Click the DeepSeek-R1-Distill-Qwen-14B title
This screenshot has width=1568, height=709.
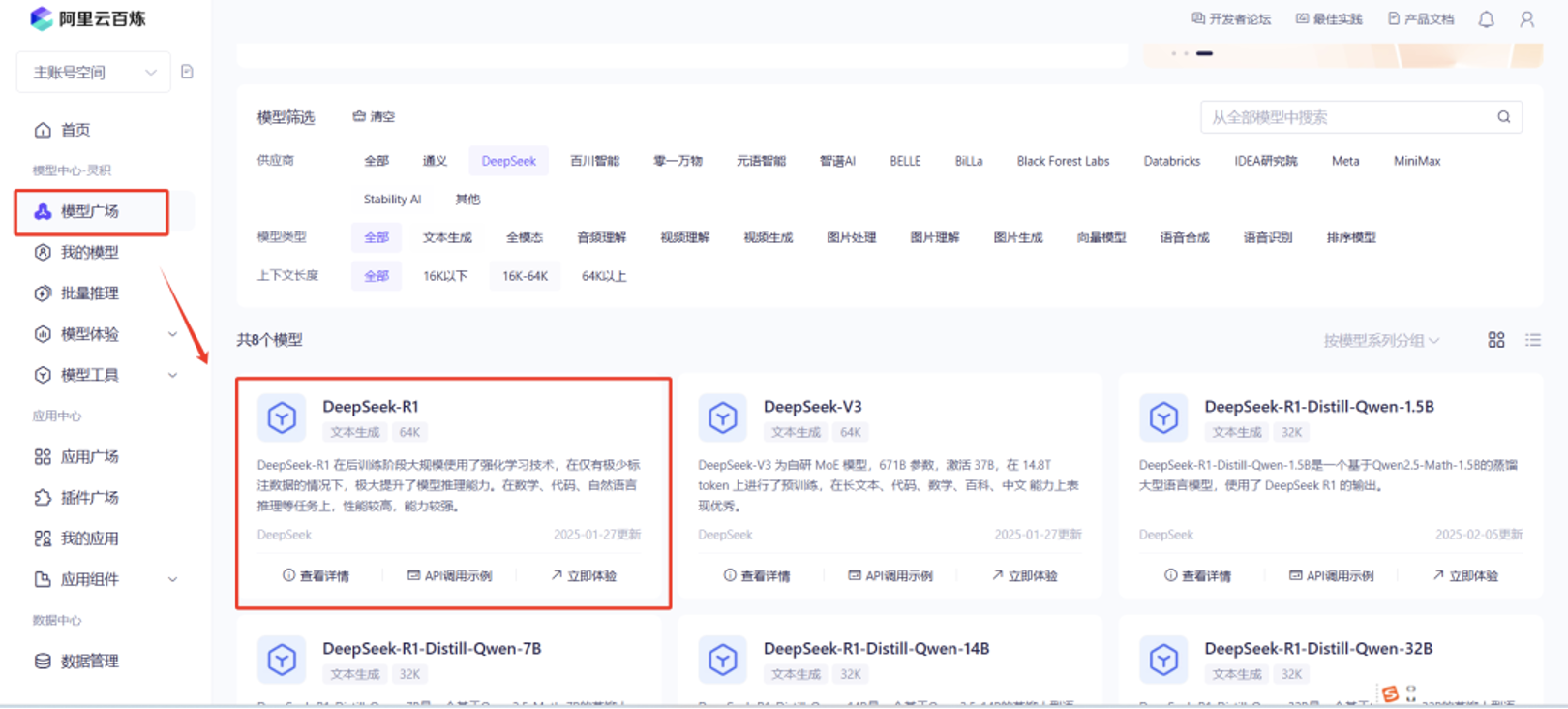pyautogui.click(x=877, y=649)
